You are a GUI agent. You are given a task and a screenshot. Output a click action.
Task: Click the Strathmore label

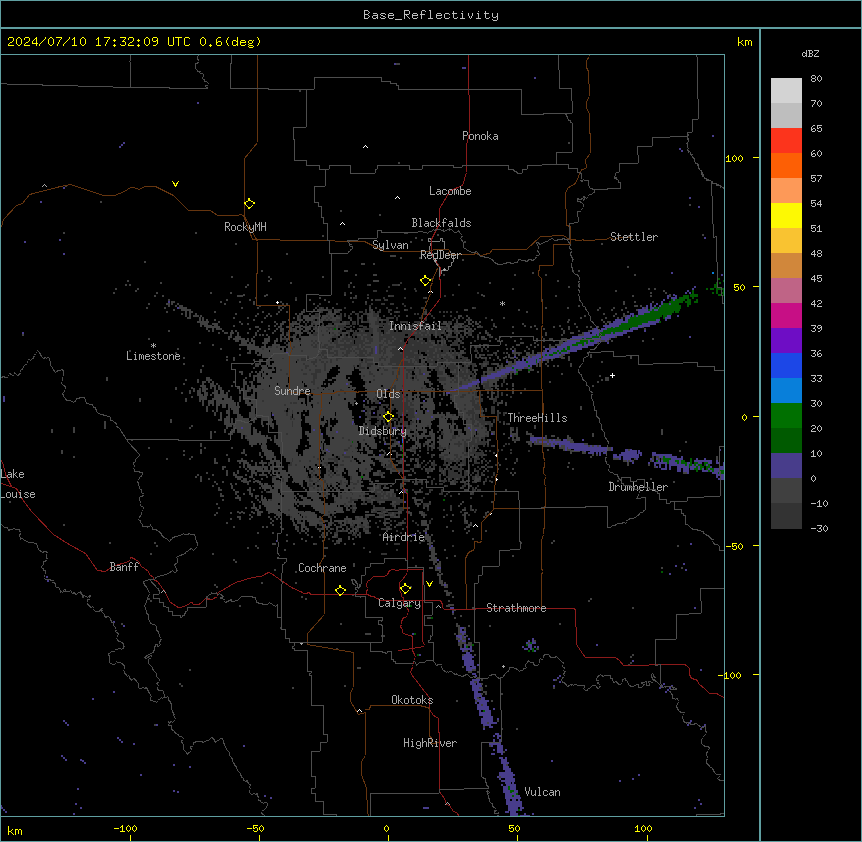click(x=516, y=608)
